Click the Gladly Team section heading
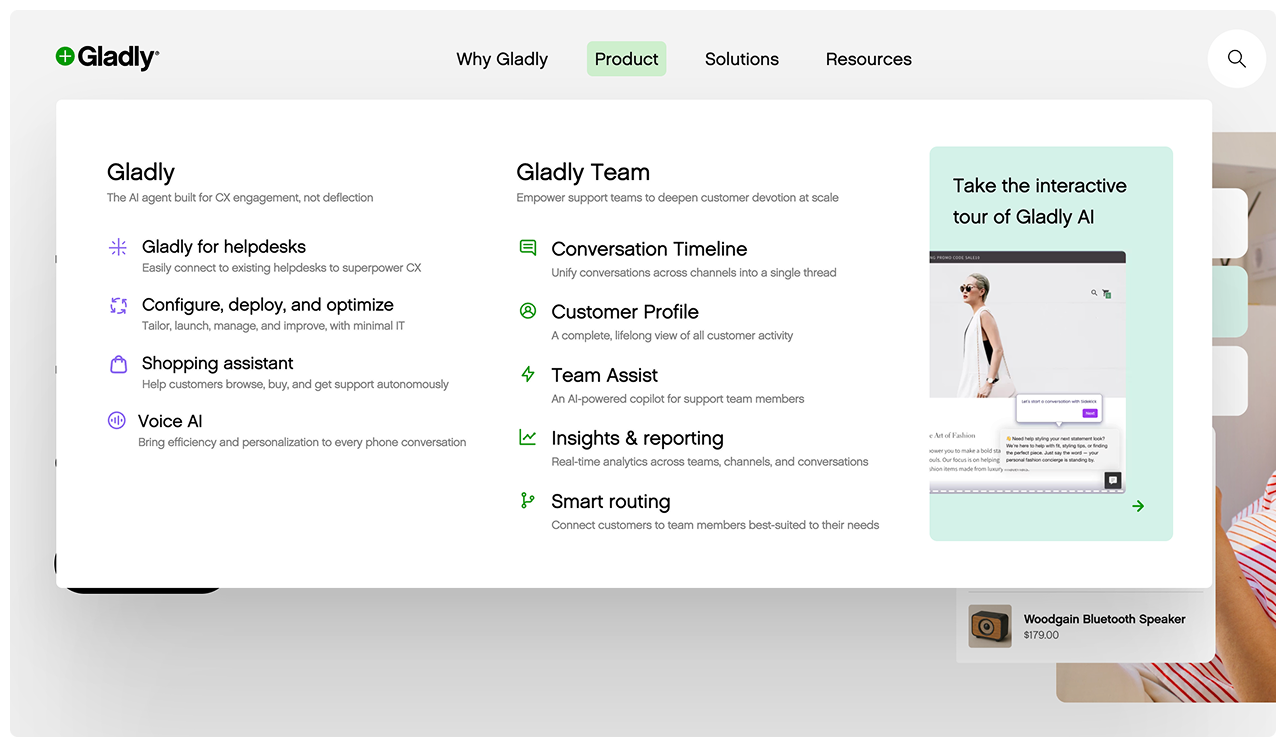 [583, 172]
